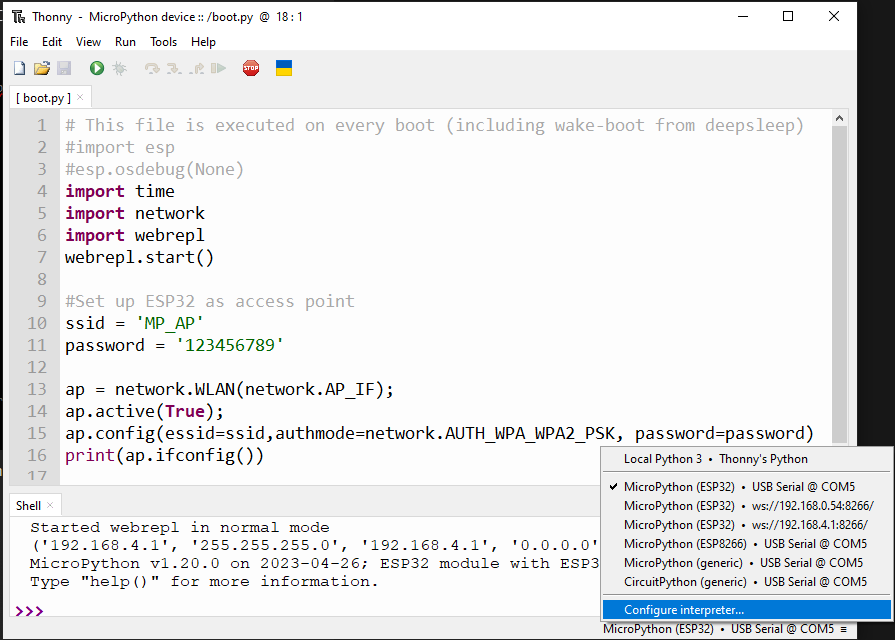This screenshot has width=895, height=640.
Task: Open the View menu
Action: tap(88, 42)
